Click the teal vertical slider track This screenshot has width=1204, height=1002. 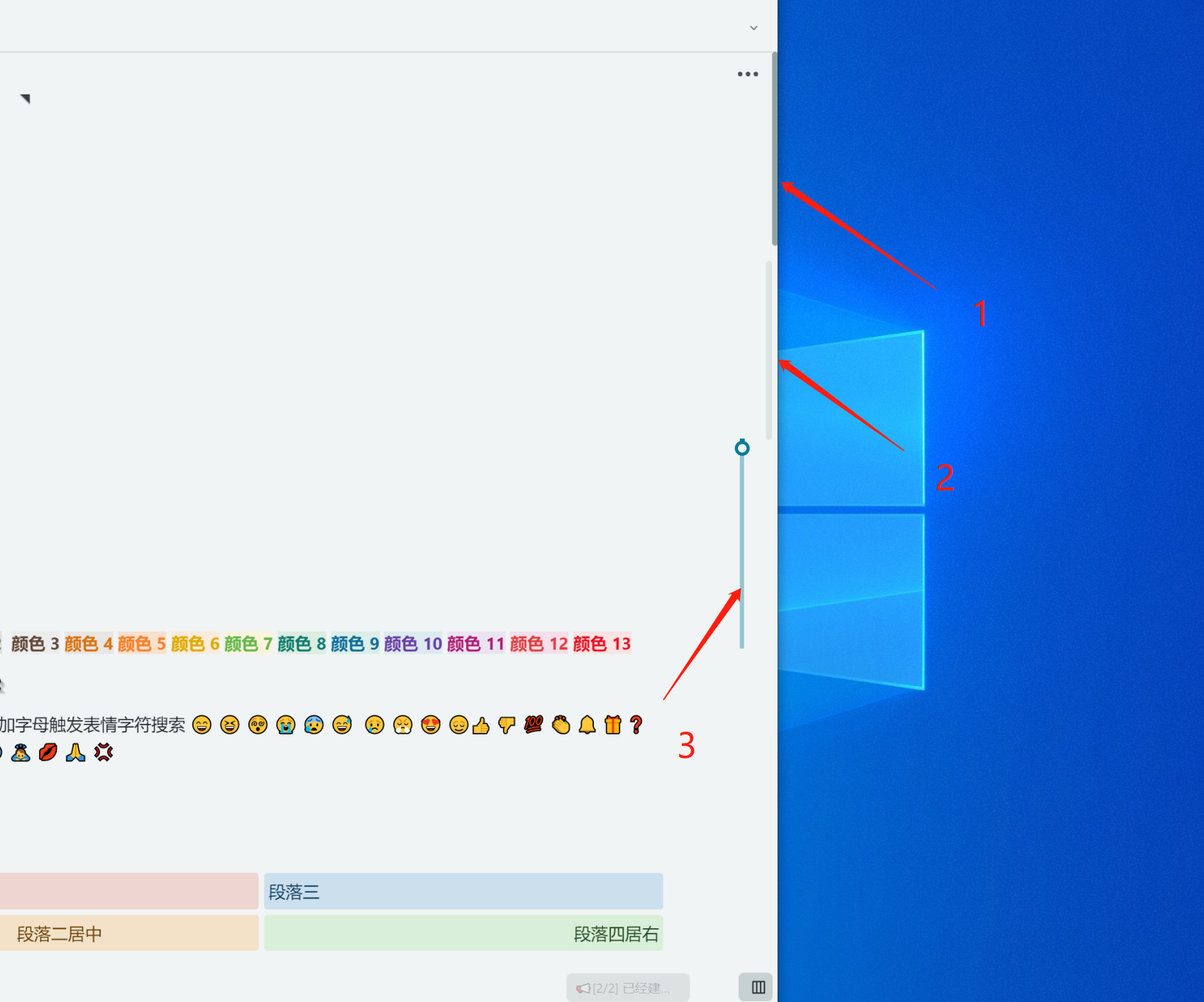click(742, 551)
